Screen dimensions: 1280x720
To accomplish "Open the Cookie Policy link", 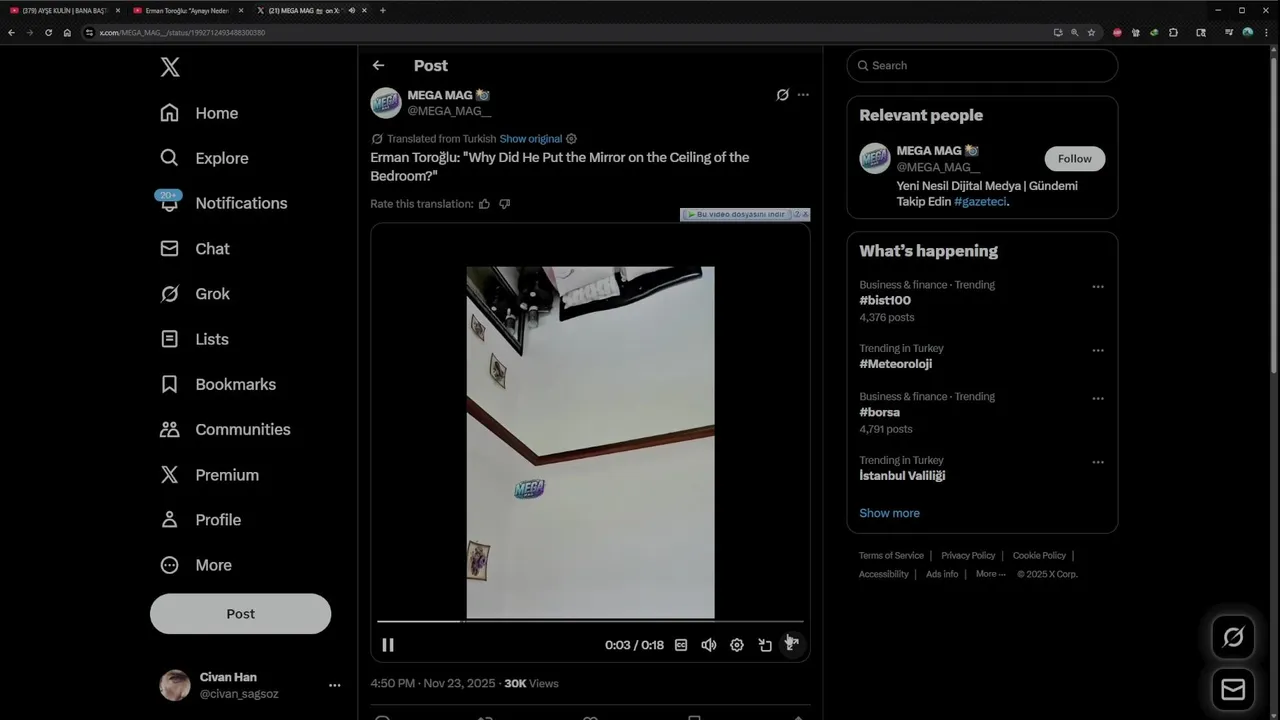I will click(x=1039, y=556).
